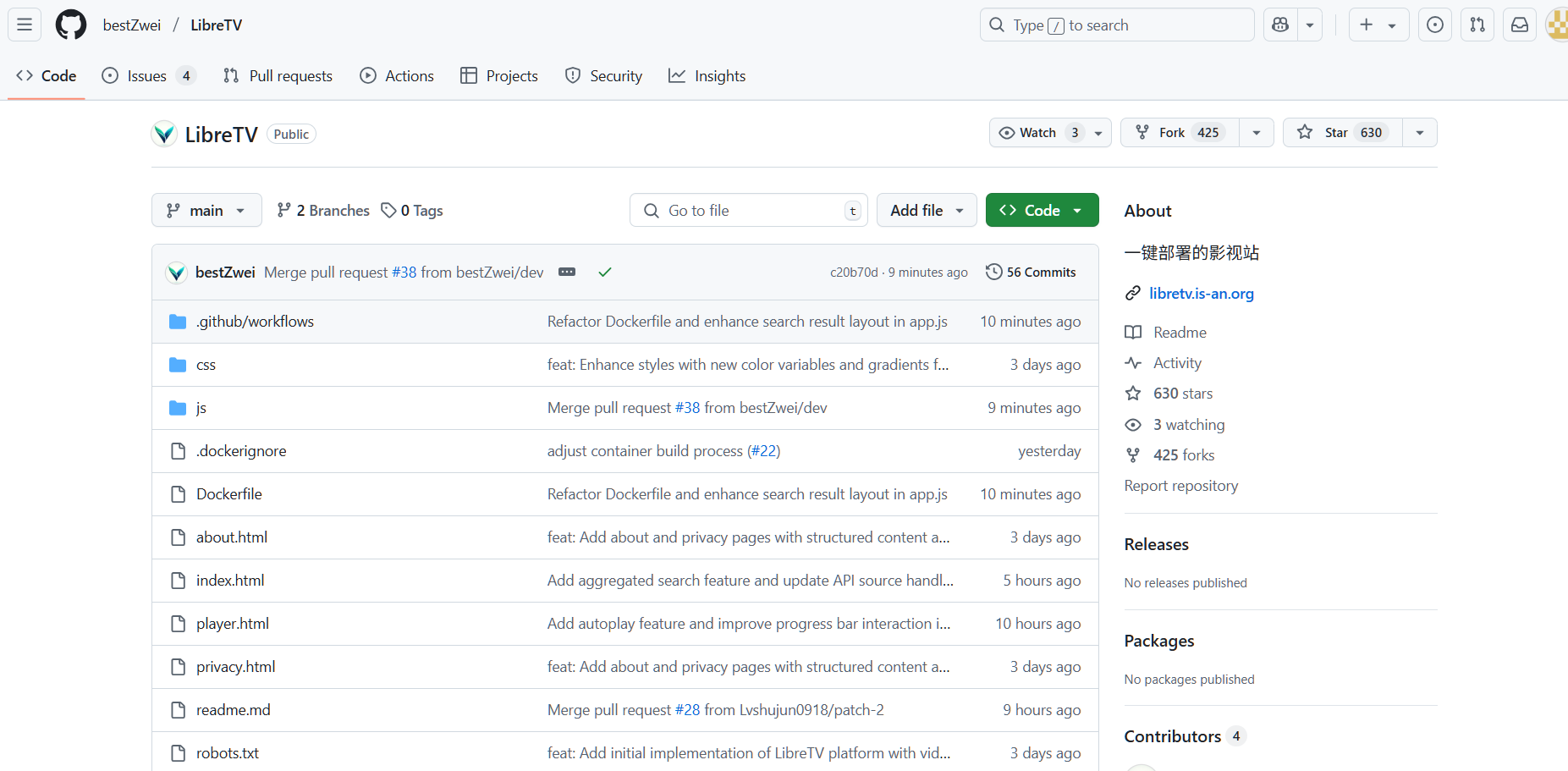Open the about.html file
This screenshot has height=771, width=1568.
click(232, 537)
